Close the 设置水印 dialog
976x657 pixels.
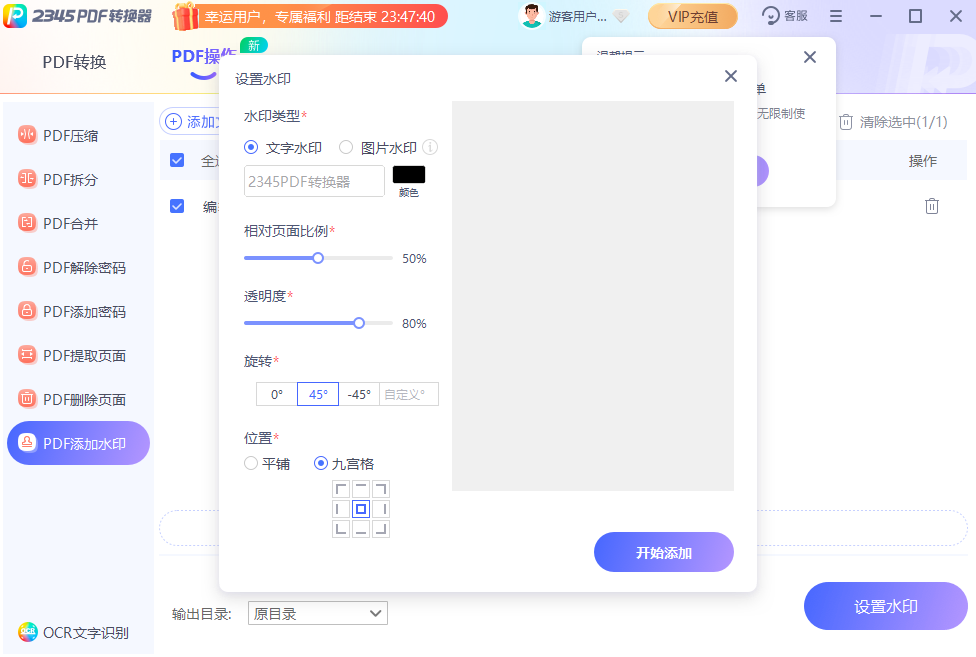point(731,77)
